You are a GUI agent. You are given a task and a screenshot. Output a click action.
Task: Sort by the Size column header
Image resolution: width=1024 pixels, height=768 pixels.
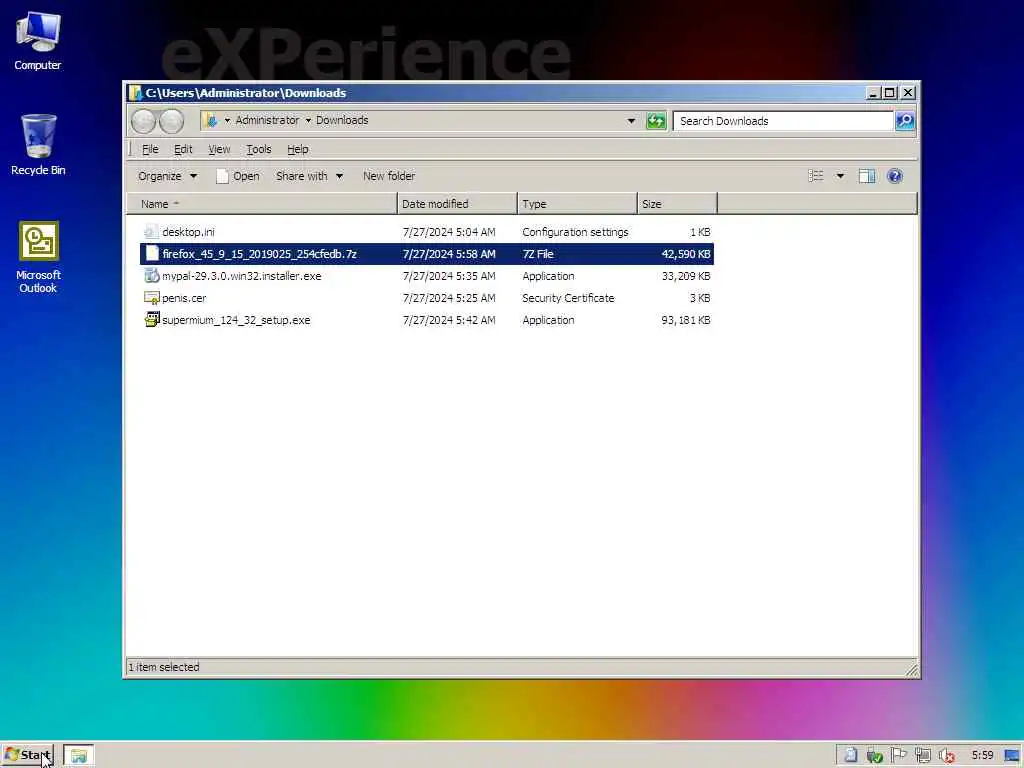coord(677,204)
